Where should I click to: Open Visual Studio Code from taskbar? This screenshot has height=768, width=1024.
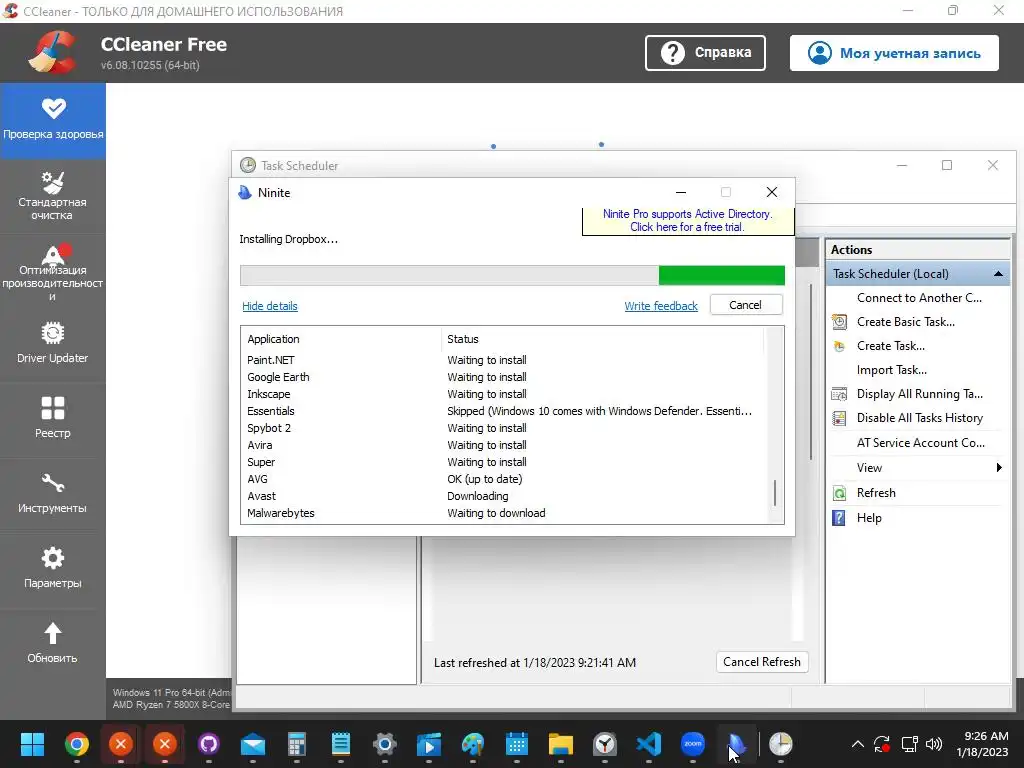[x=648, y=744]
